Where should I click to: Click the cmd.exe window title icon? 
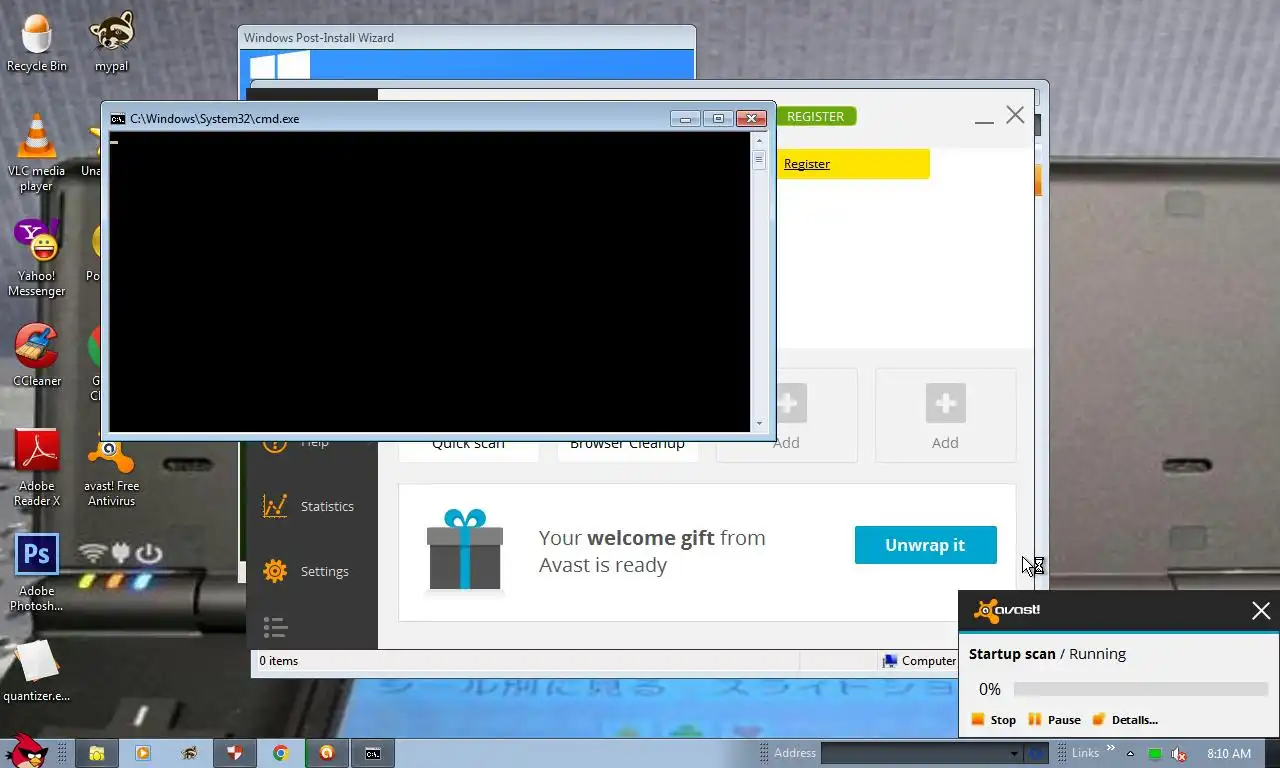[x=118, y=118]
